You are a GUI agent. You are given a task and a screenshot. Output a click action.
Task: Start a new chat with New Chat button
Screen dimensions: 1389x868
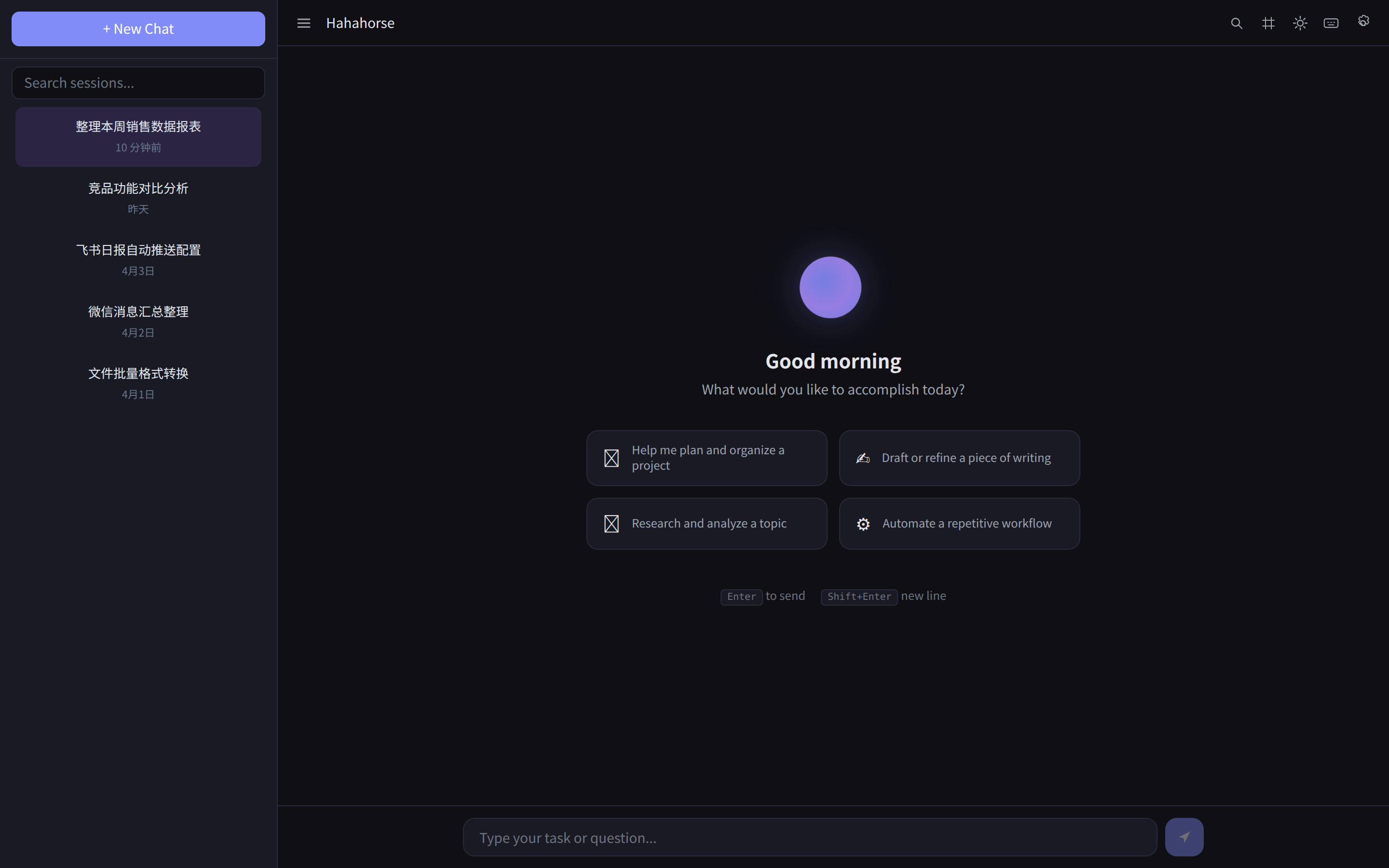(x=138, y=29)
